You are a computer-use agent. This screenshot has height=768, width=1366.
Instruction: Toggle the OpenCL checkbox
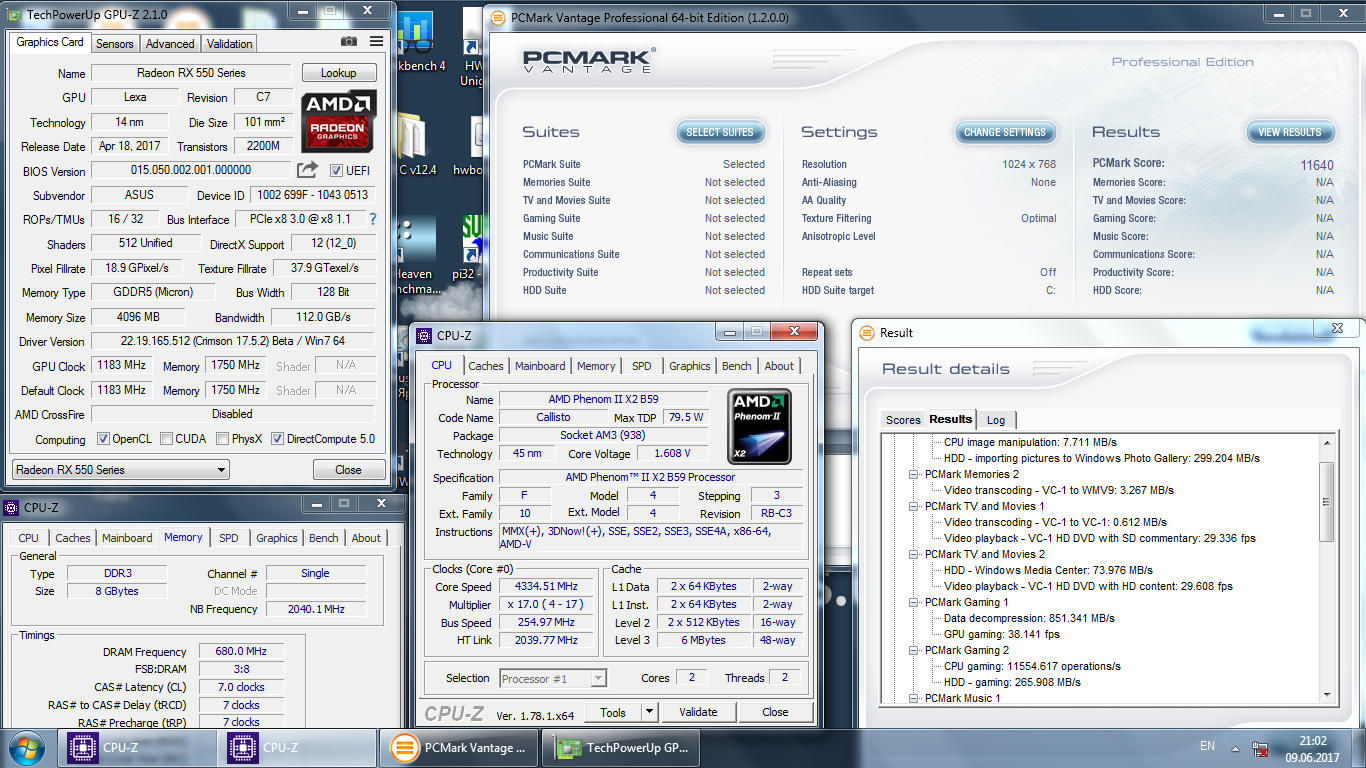tap(103, 439)
